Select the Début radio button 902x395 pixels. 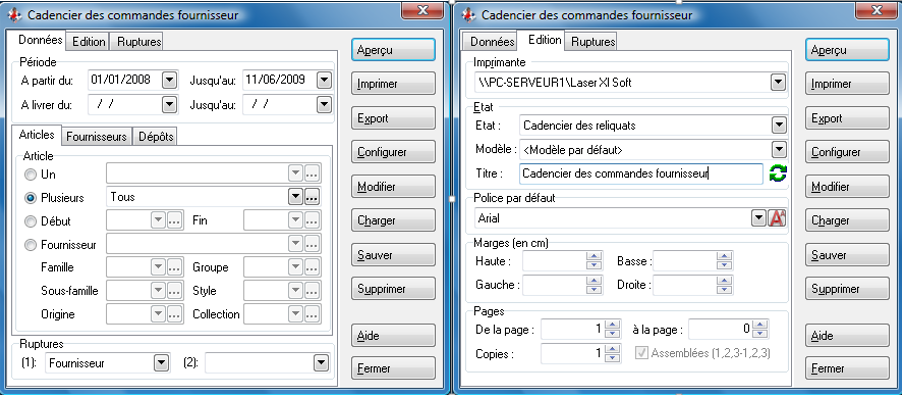coord(30,221)
